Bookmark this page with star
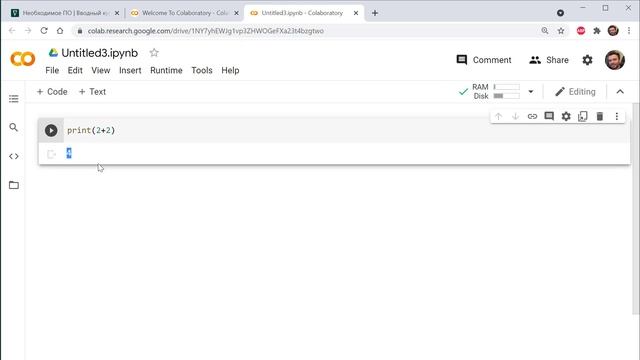 (x=561, y=31)
